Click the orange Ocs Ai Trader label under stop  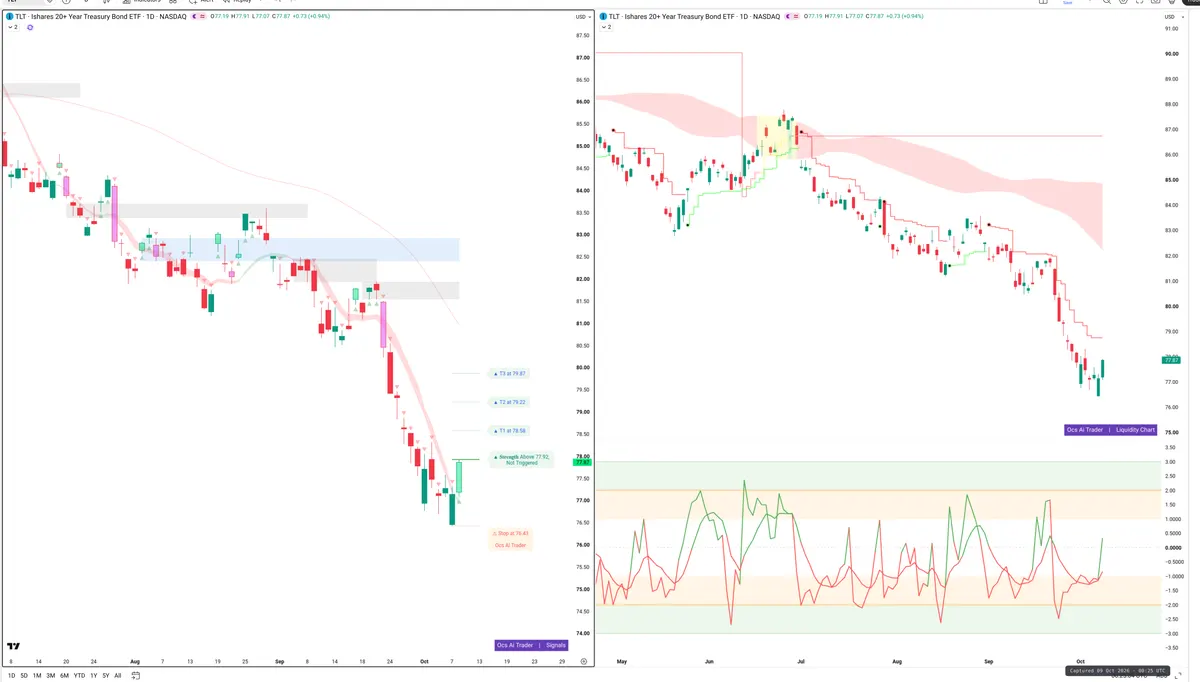pos(510,545)
